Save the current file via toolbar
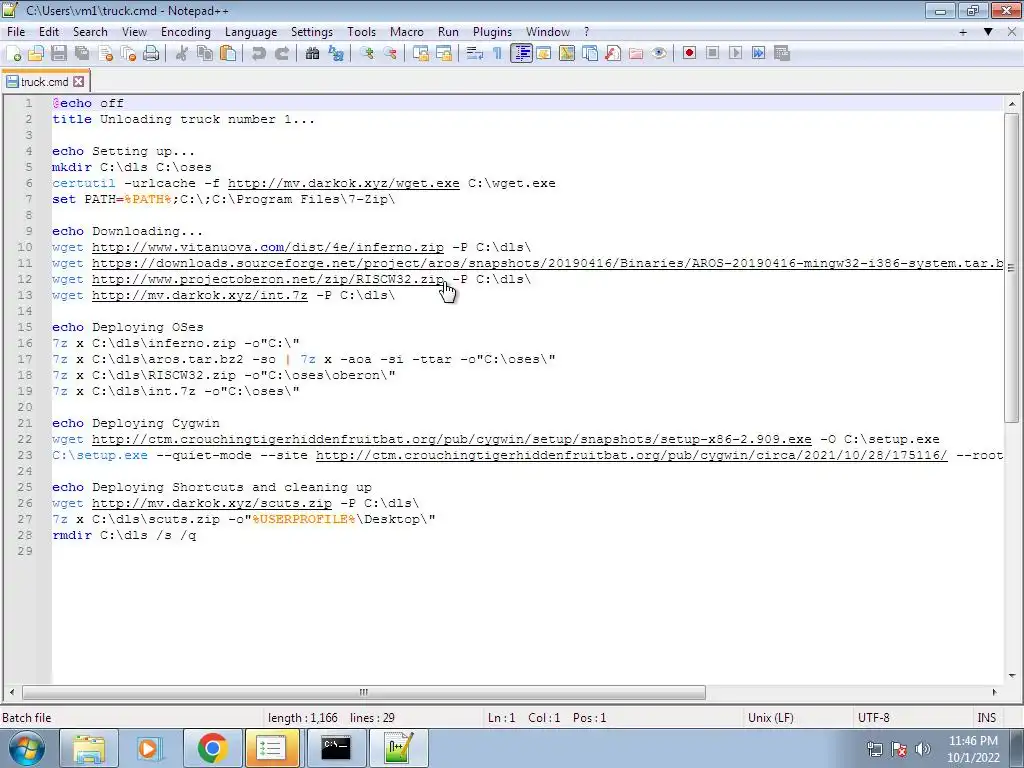The image size is (1024, 768). coord(59,54)
